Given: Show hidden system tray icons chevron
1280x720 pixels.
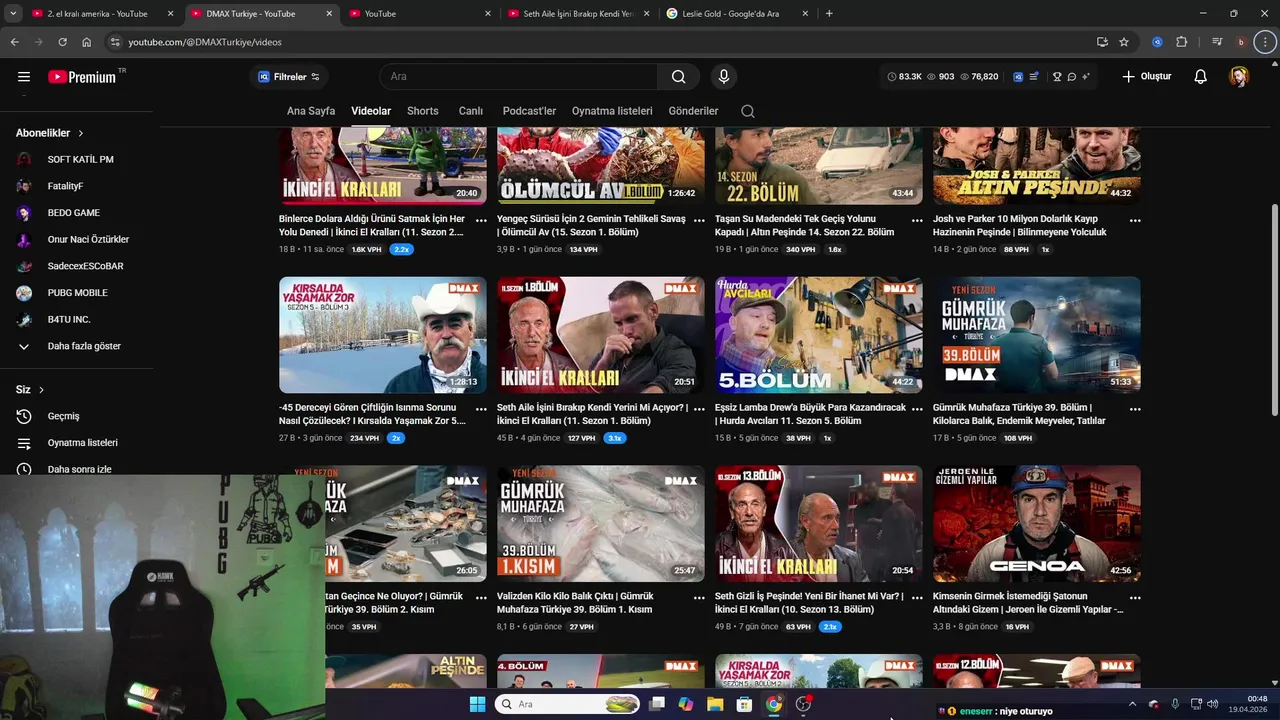Looking at the screenshot, I should pyautogui.click(x=1132, y=704).
